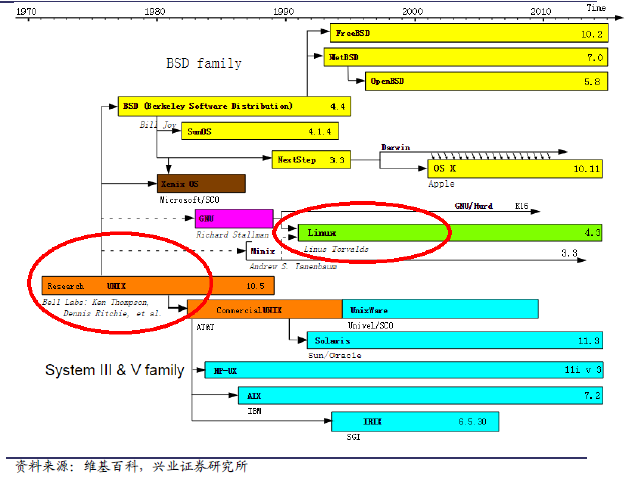Click the 'Microsoft/SCO' caption
Viewport: 628px width, 481px height.
tap(189, 199)
